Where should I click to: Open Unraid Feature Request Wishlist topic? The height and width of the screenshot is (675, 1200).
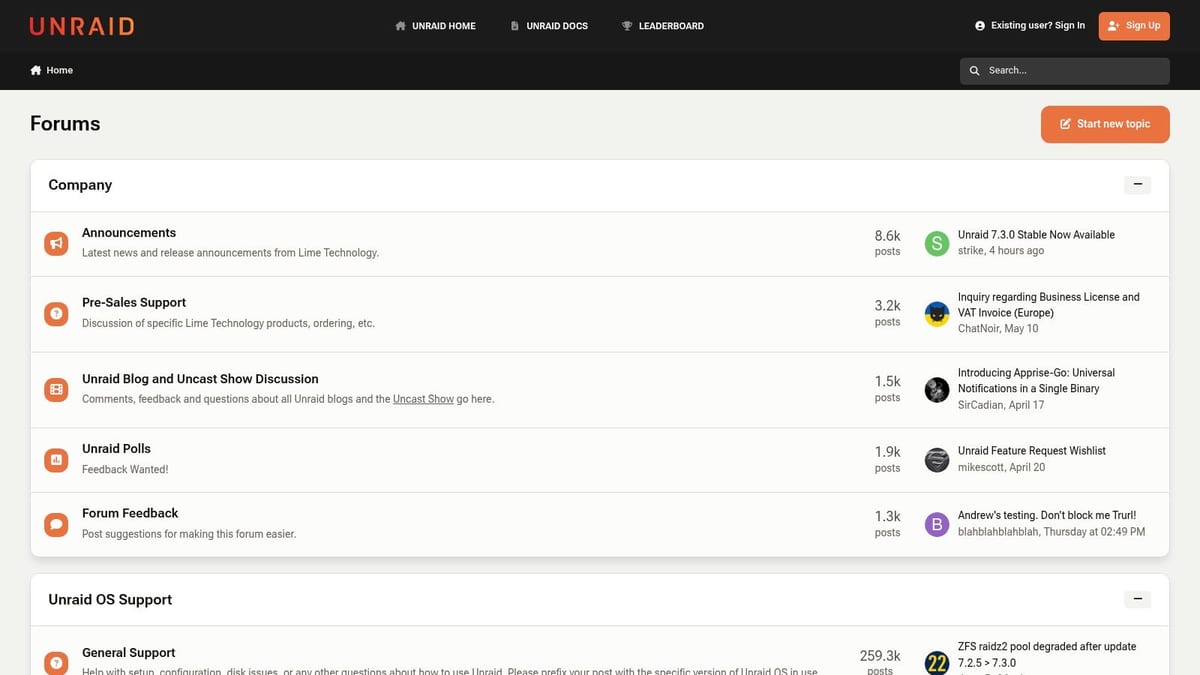pos(1032,451)
